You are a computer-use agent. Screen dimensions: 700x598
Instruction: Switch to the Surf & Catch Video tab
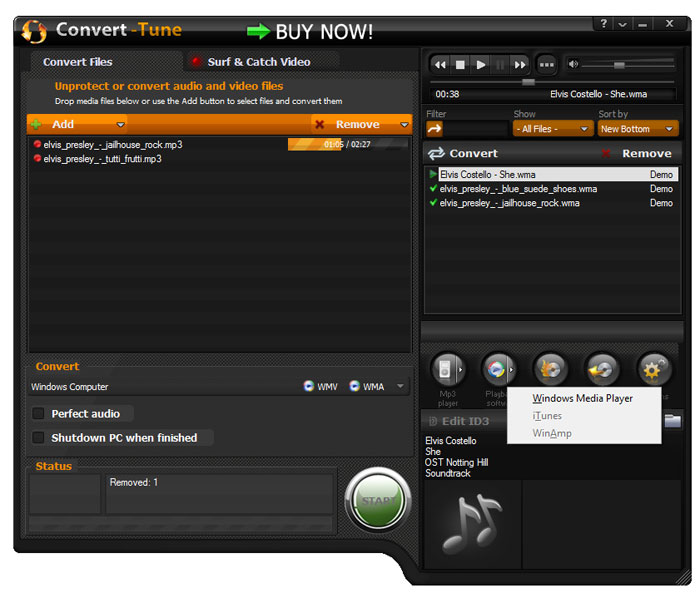tap(259, 62)
